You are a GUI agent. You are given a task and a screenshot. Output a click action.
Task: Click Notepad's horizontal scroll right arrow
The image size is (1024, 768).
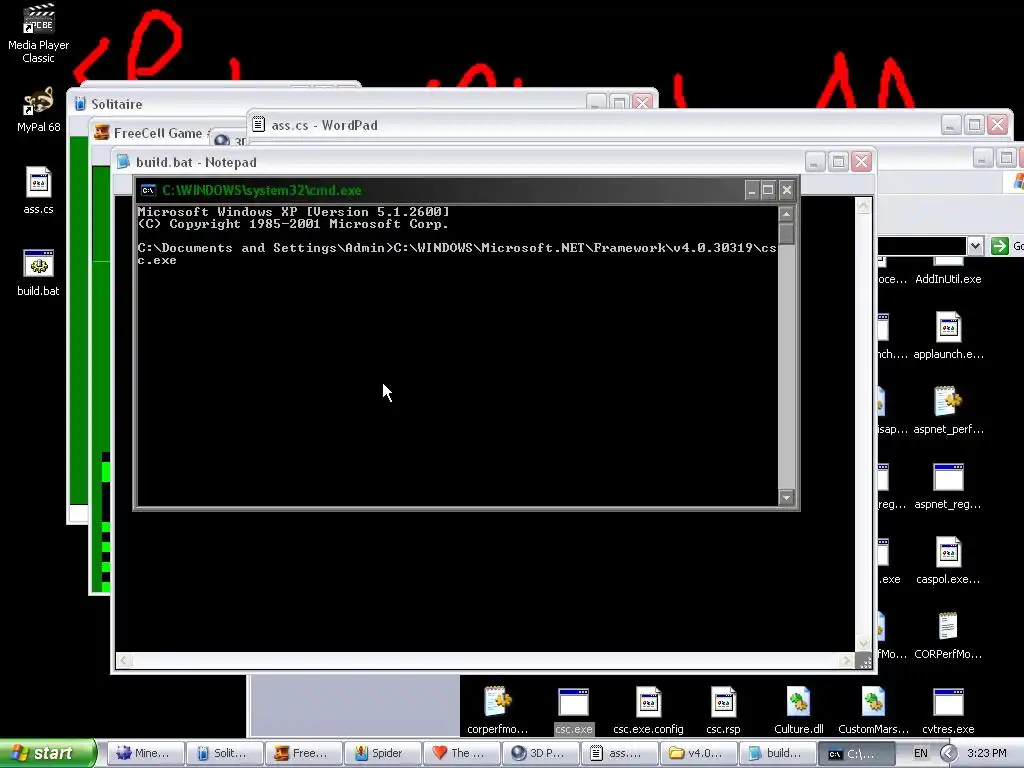click(846, 661)
